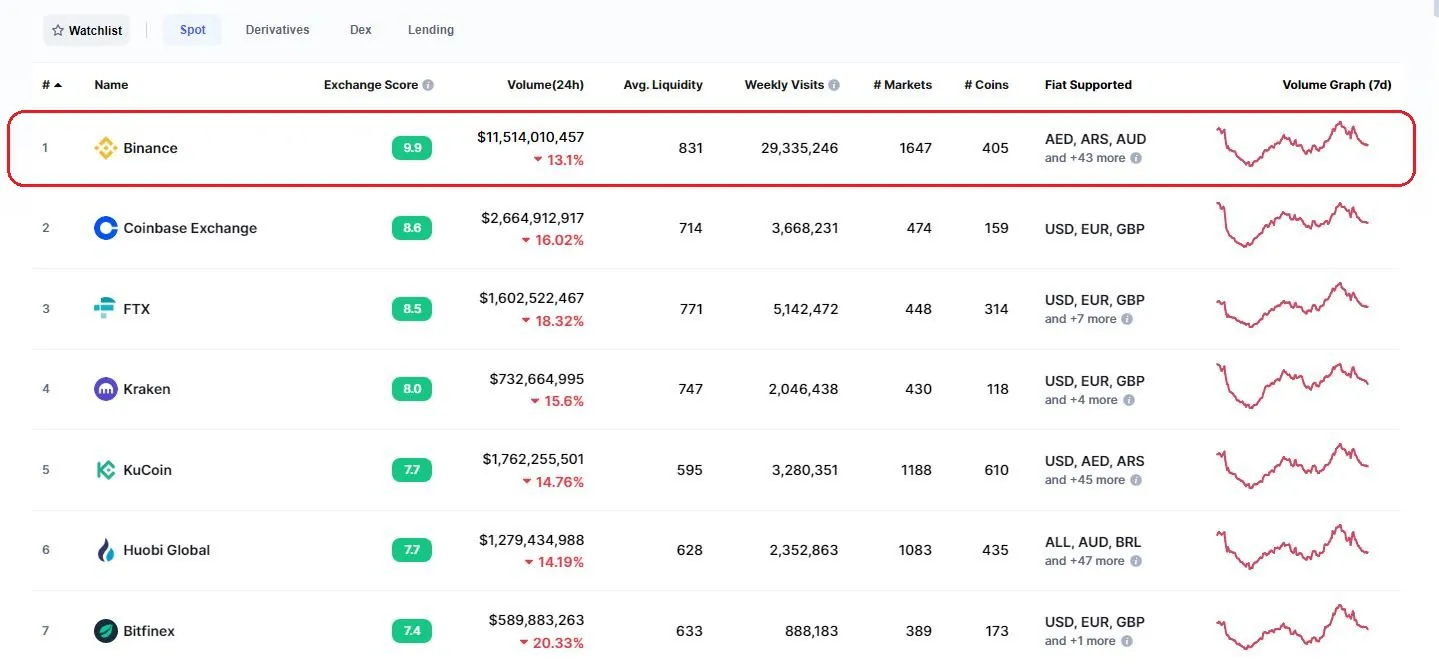This screenshot has height=667, width=1439.
Task: Click FTX weekly visits 5,142,472
Action: click(x=805, y=309)
